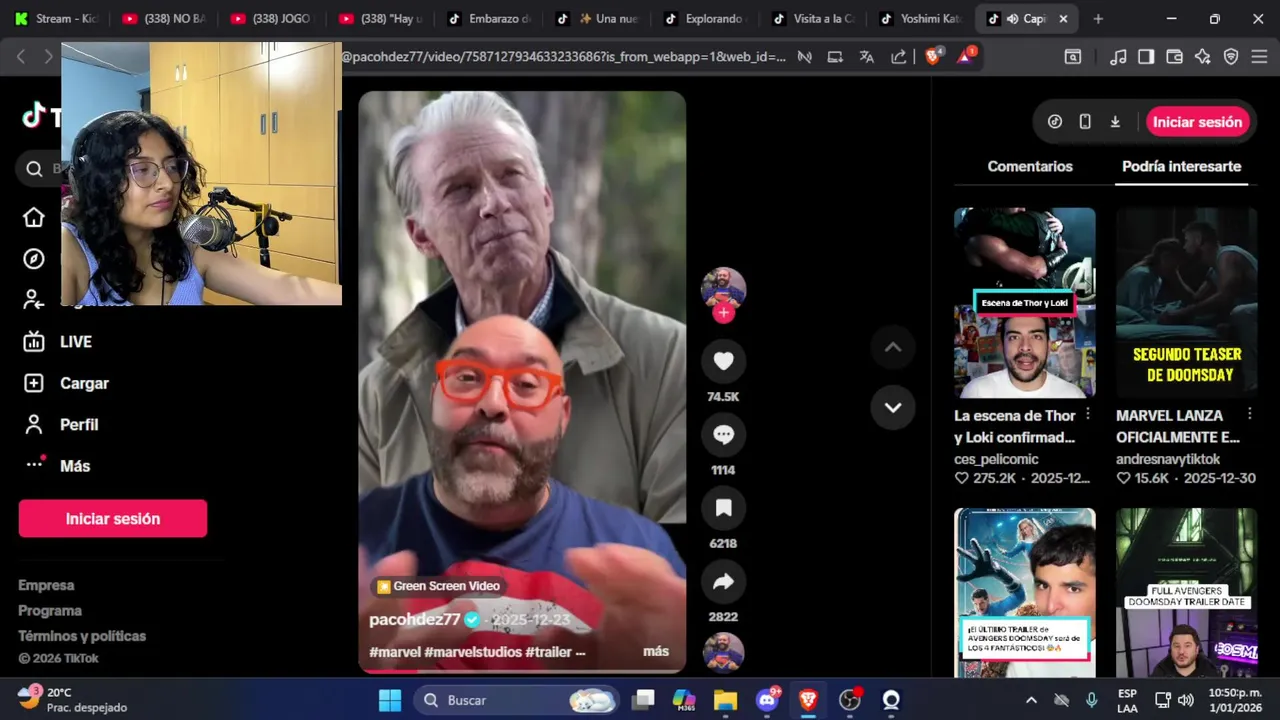This screenshot has width=1280, height=720.
Task: Click the sidebar Iniciar sesión button
Action: pos(113,519)
